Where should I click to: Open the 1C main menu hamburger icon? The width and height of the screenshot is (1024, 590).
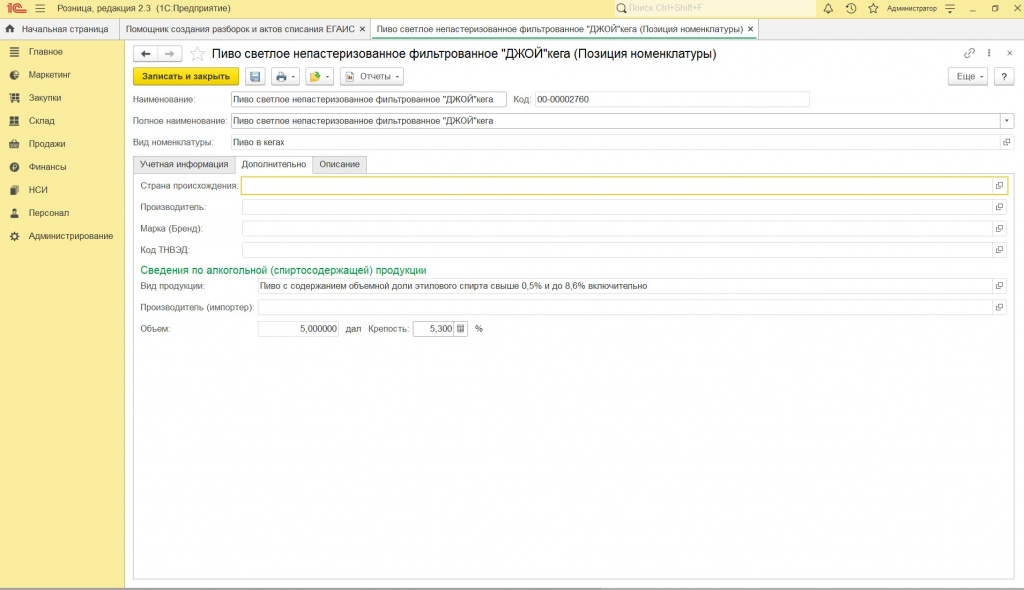[40, 8]
